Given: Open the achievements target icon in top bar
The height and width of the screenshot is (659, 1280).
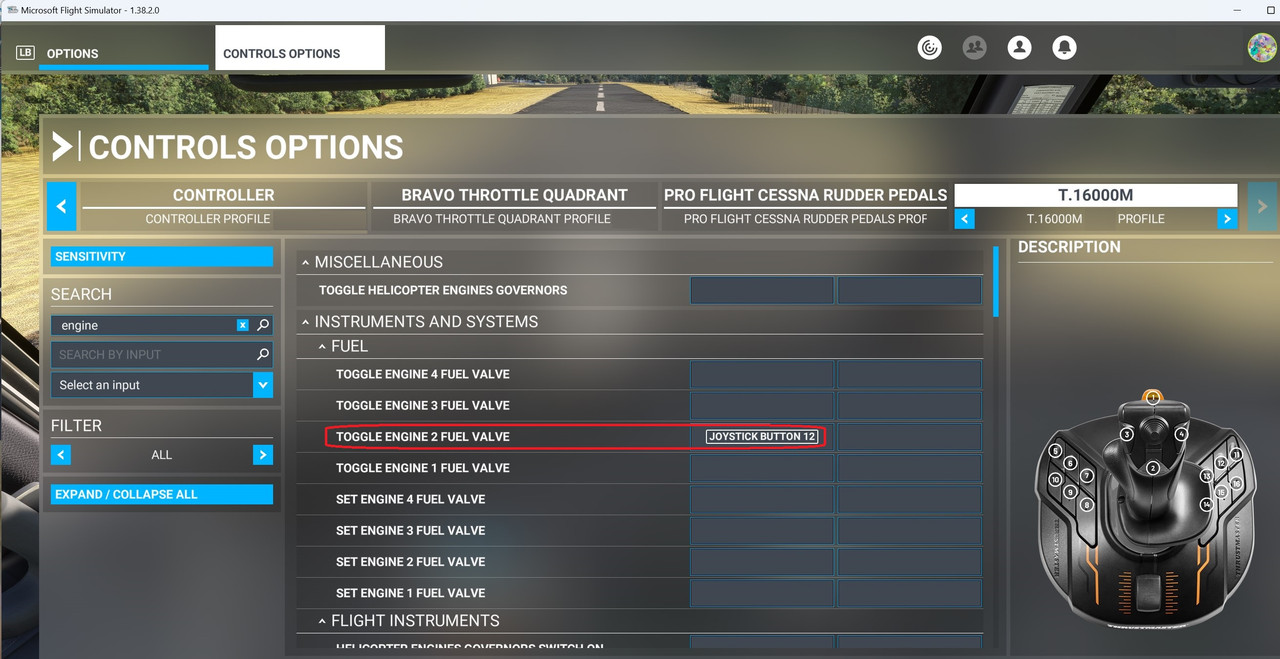Looking at the screenshot, I should [x=930, y=47].
